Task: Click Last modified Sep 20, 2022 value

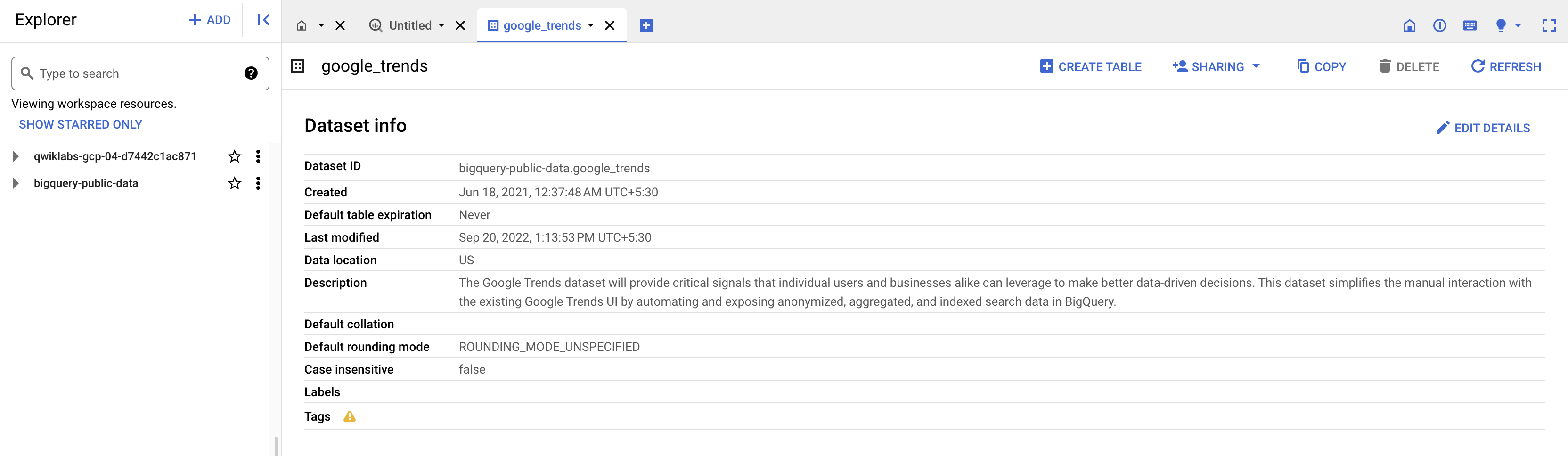Action: [x=555, y=237]
